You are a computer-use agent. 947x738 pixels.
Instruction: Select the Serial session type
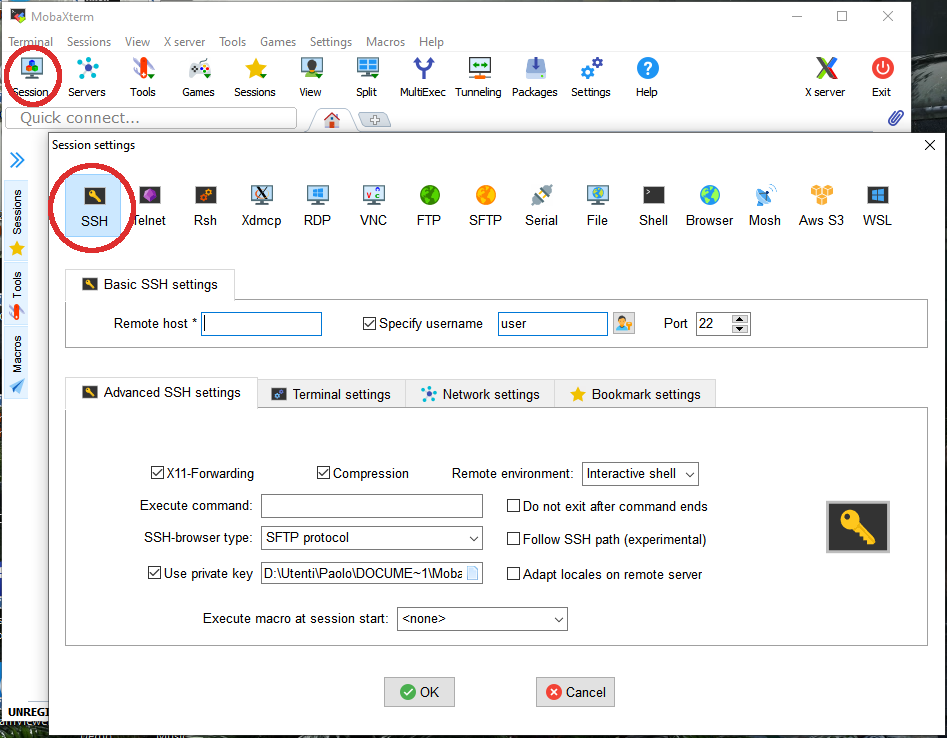[542, 207]
